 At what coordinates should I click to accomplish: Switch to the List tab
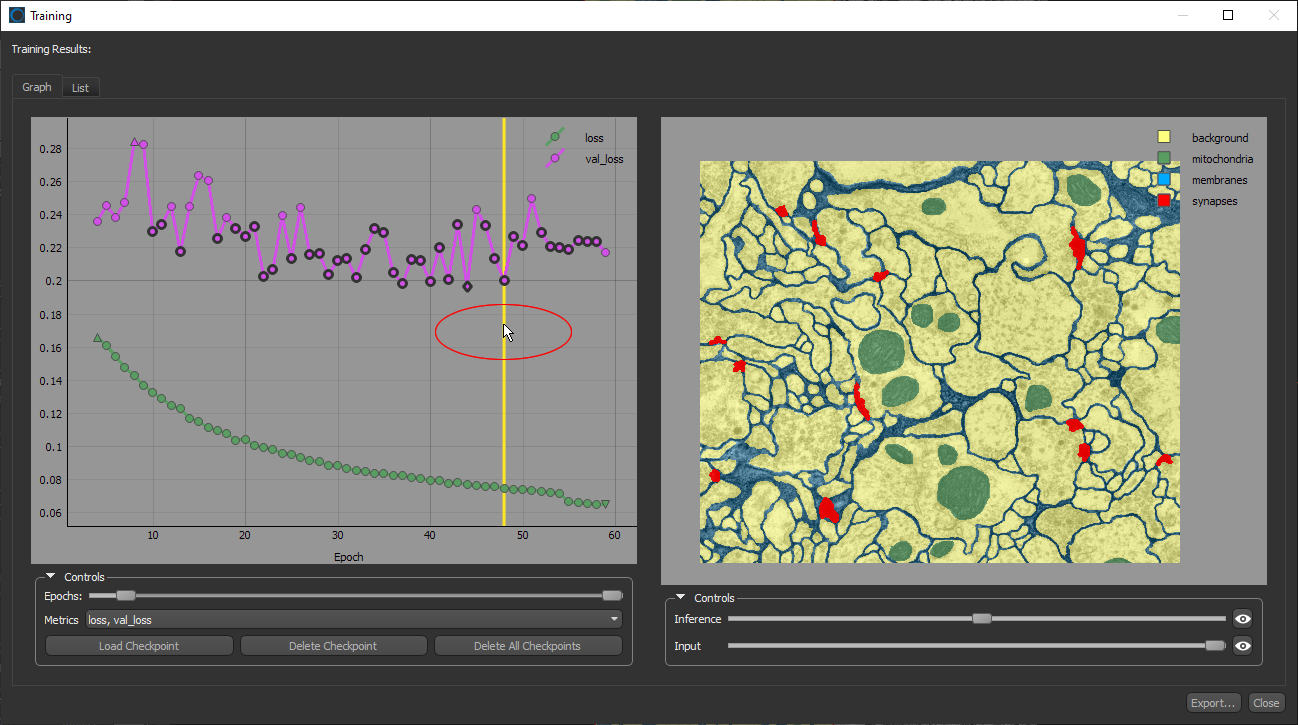tap(80, 88)
